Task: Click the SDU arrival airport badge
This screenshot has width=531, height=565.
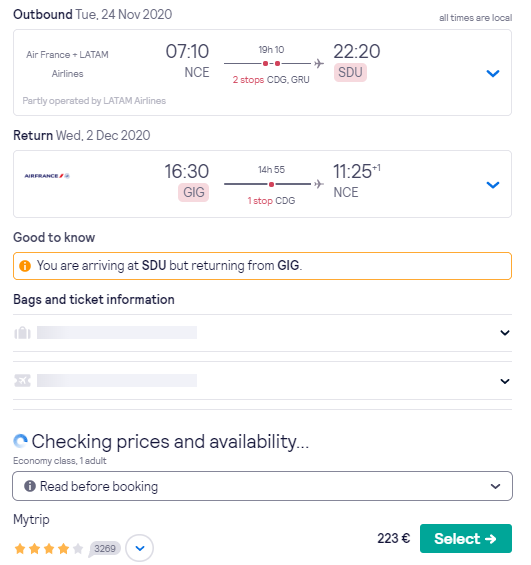Action: (x=350, y=73)
